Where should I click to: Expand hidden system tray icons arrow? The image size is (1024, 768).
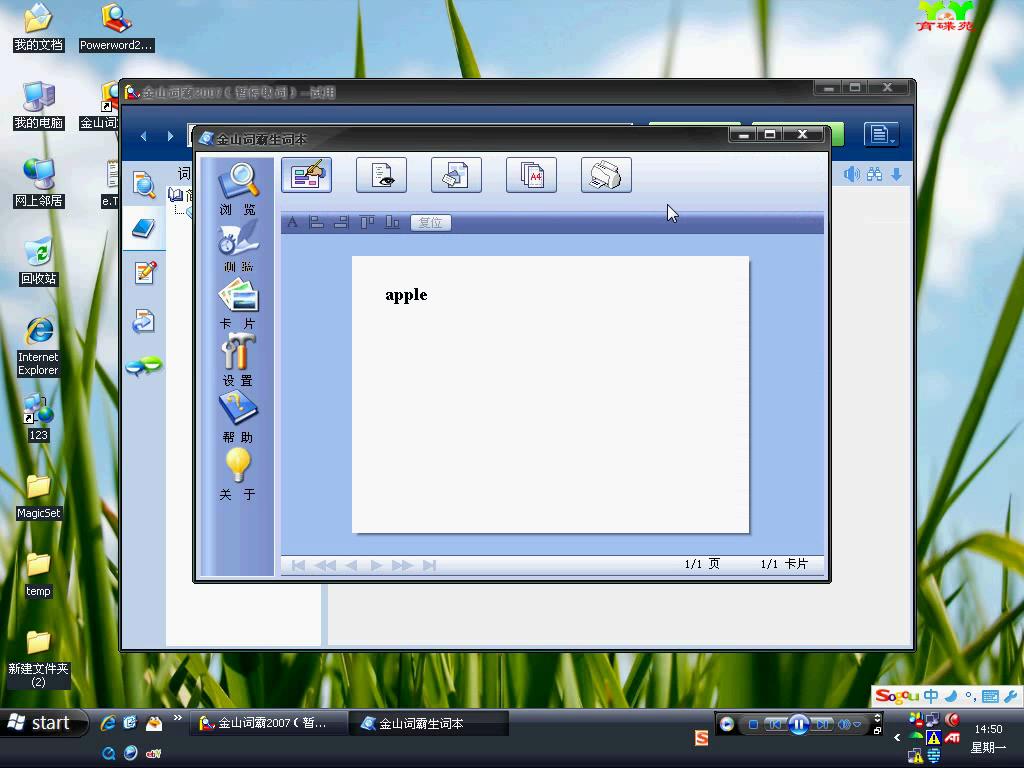point(897,737)
